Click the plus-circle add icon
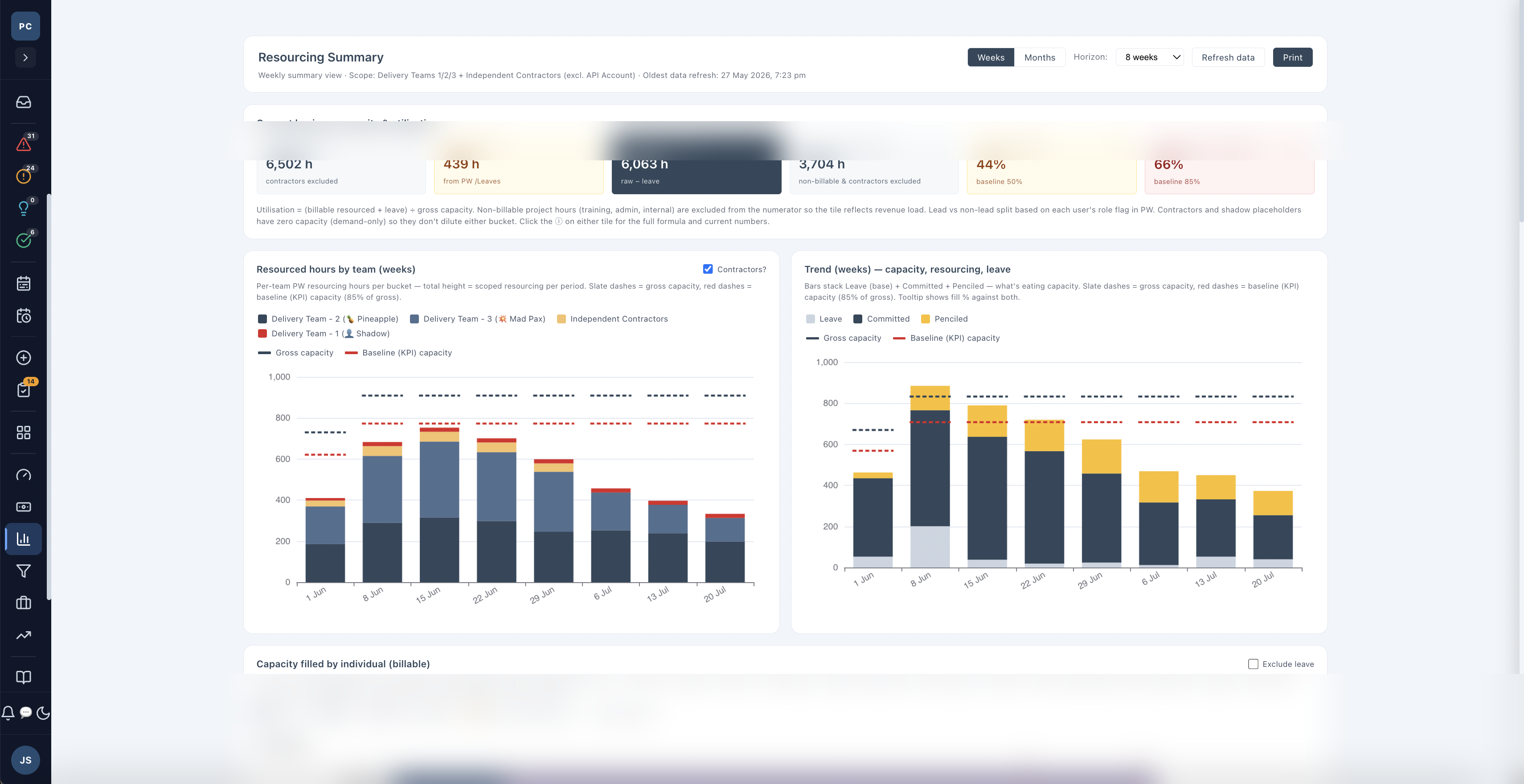The image size is (1524, 784). point(24,358)
